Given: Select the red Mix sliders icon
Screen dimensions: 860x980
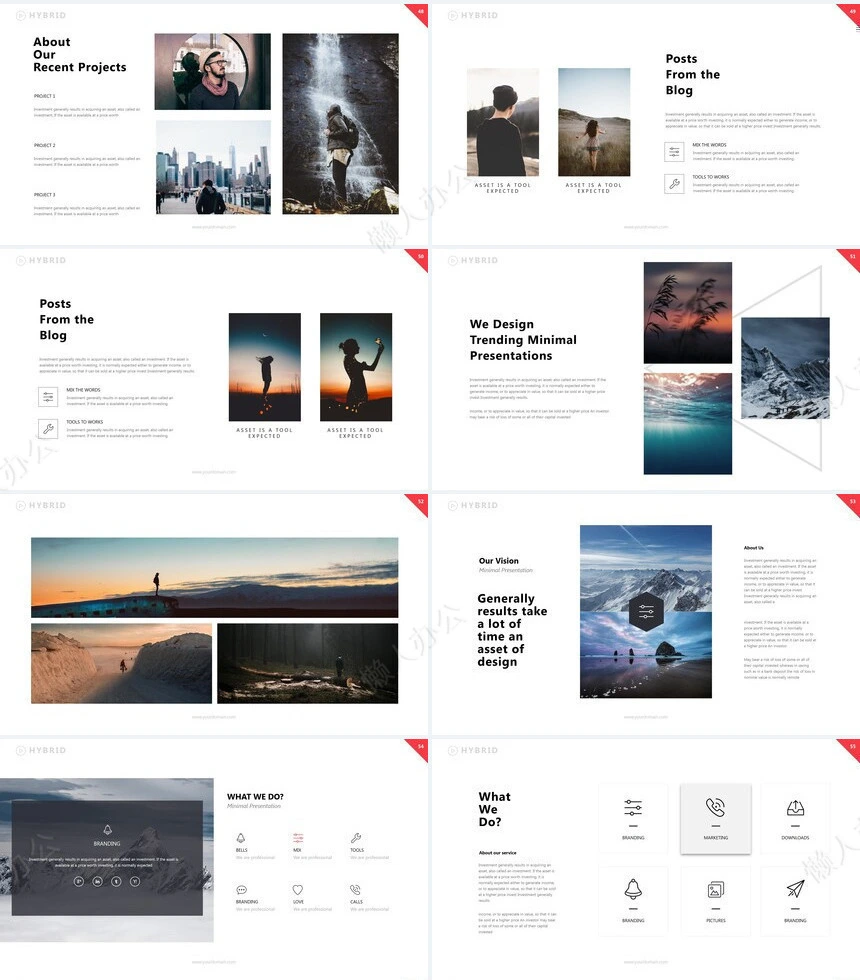Looking at the screenshot, I should (x=298, y=838).
